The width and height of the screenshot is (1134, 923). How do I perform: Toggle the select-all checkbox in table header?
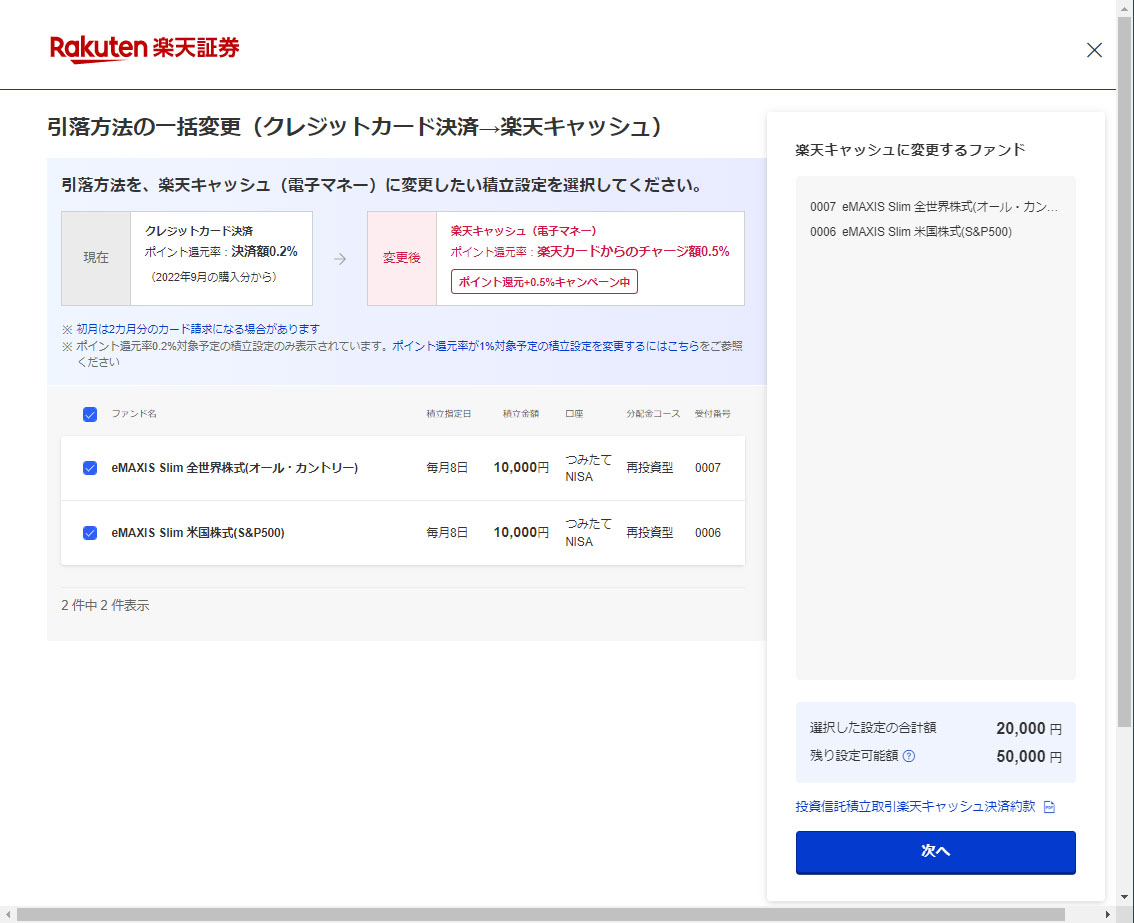(x=90, y=414)
